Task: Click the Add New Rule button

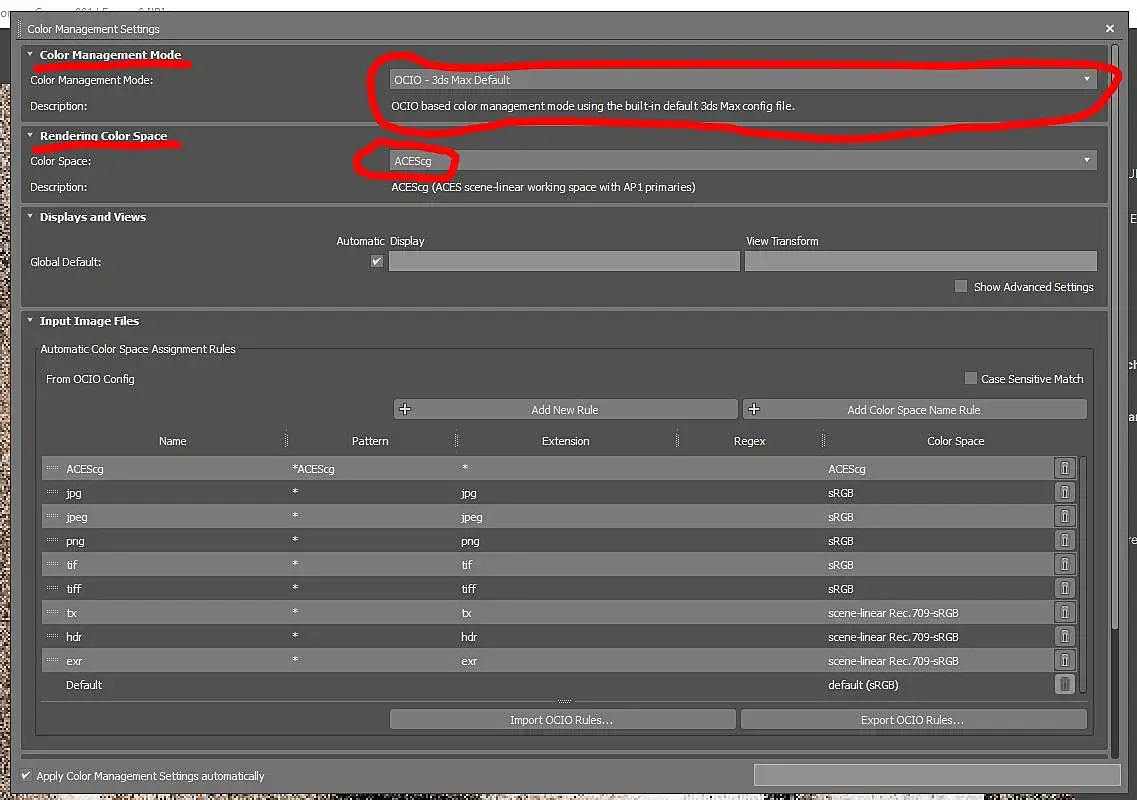Action: 566,409
